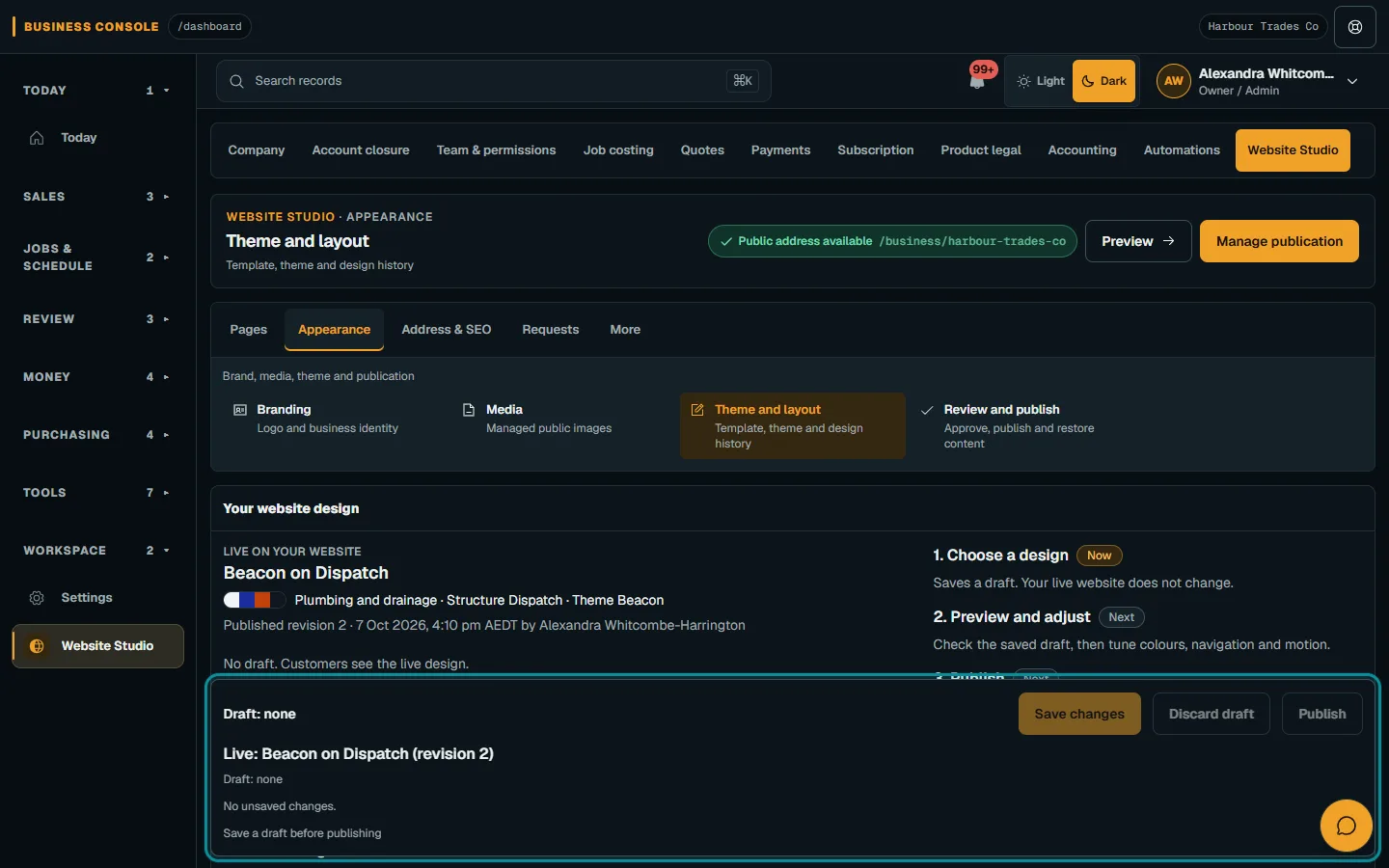Expand the Money sidebar section
This screenshot has height=868, width=1389.
coord(95,377)
